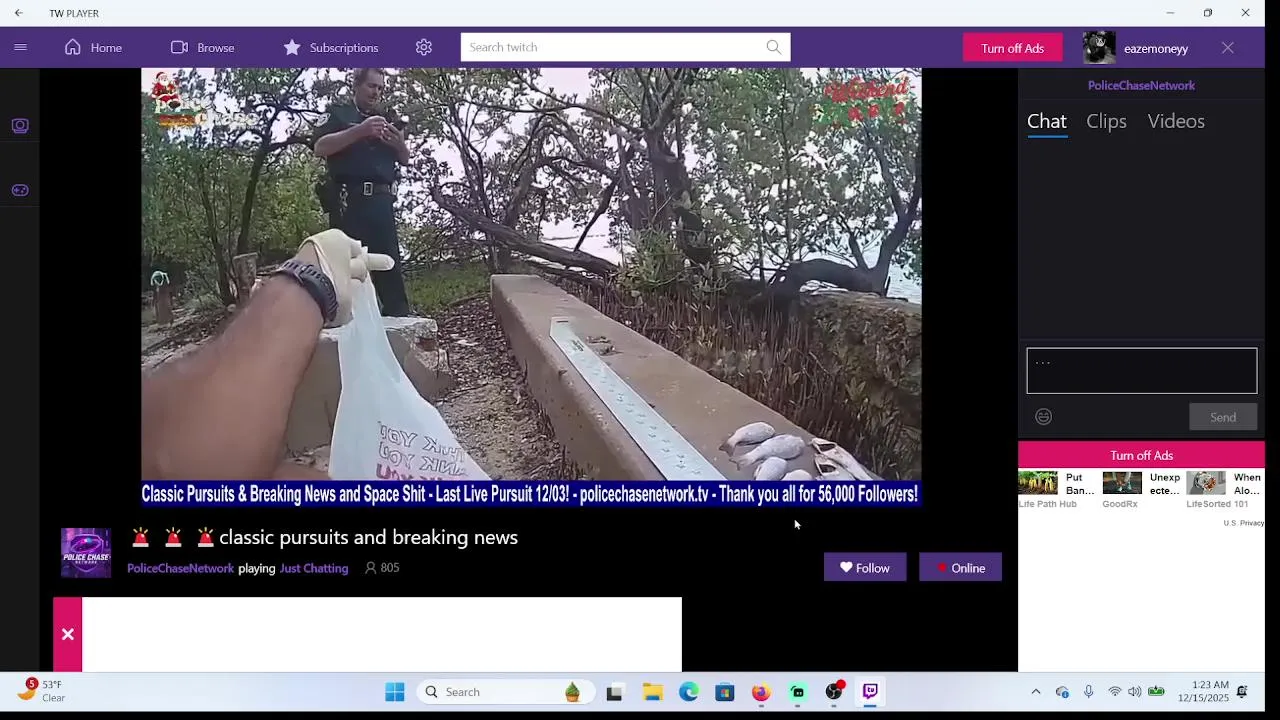1280x720 pixels.
Task: Click the viewer count icon showing 805
Action: [x=370, y=568]
